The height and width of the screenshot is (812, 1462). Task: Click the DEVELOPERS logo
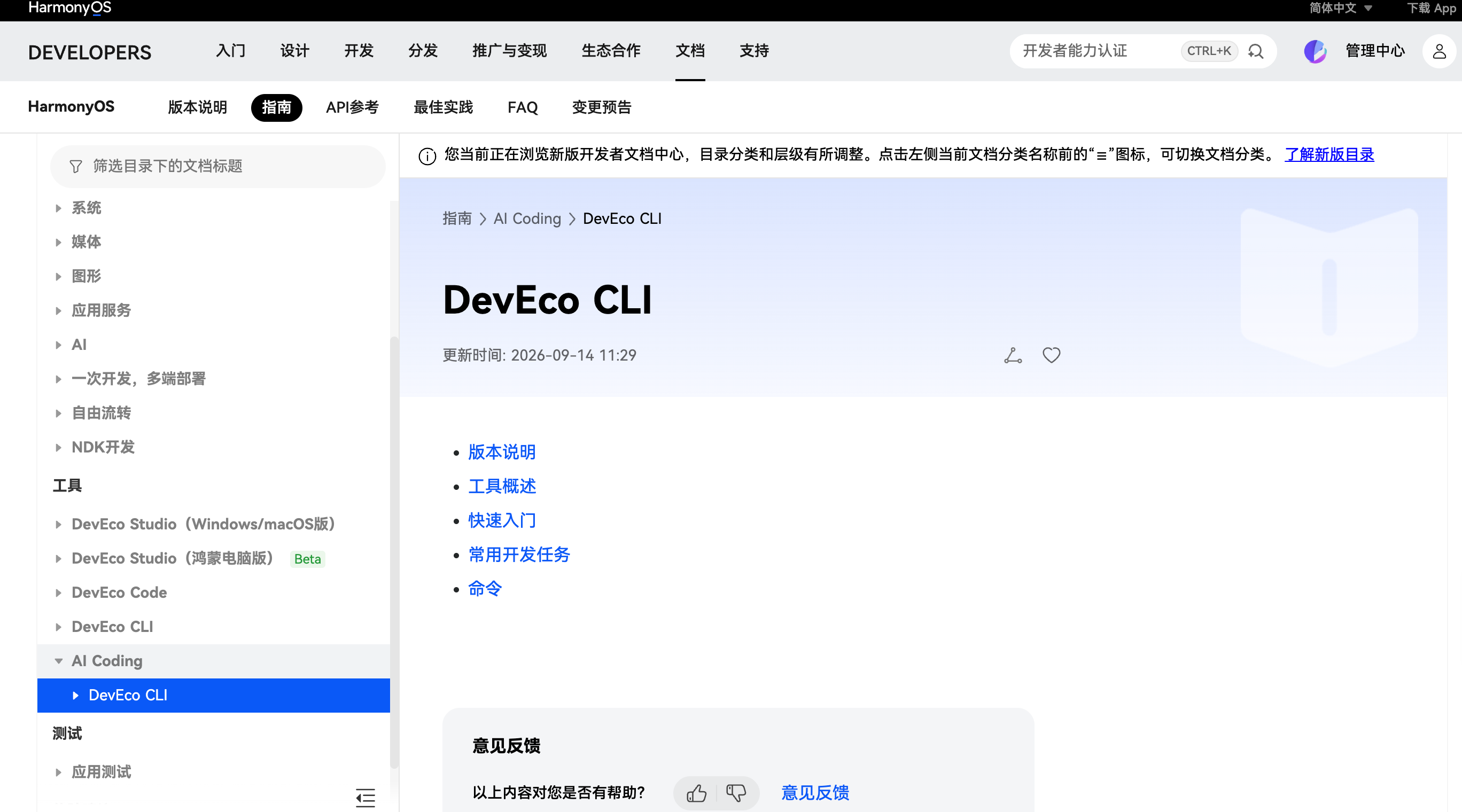[90, 52]
